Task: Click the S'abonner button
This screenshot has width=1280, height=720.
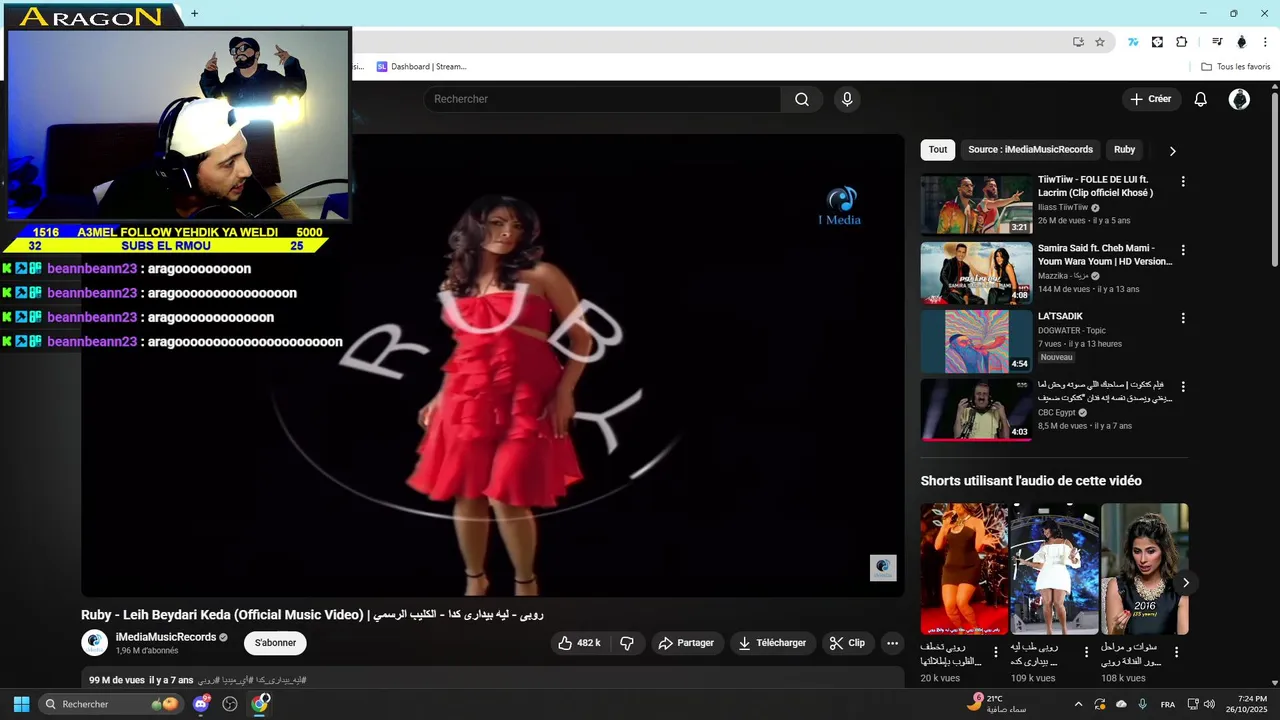Action: (x=275, y=643)
